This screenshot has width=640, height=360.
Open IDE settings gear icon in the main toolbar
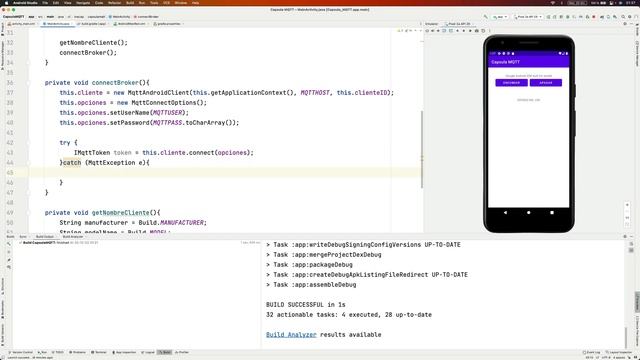[x=630, y=17]
